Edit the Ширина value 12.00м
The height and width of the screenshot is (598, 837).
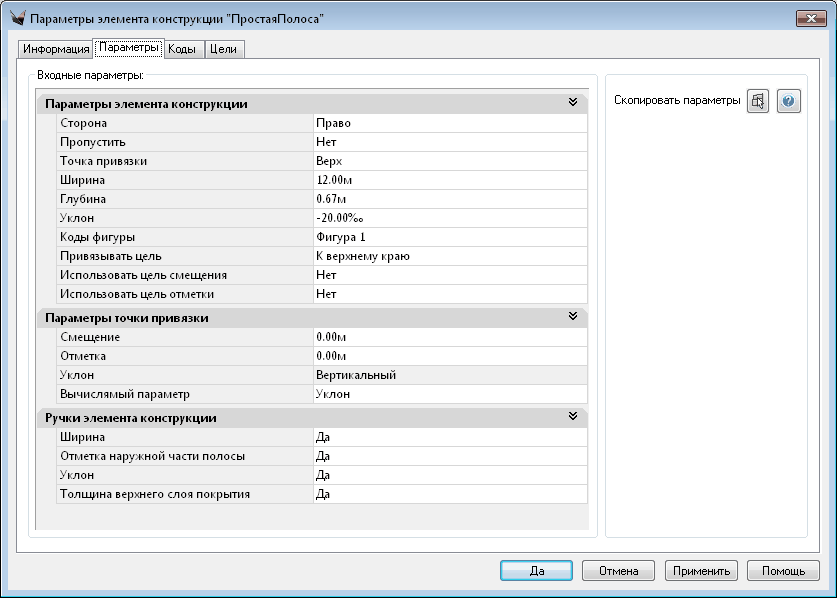click(449, 180)
